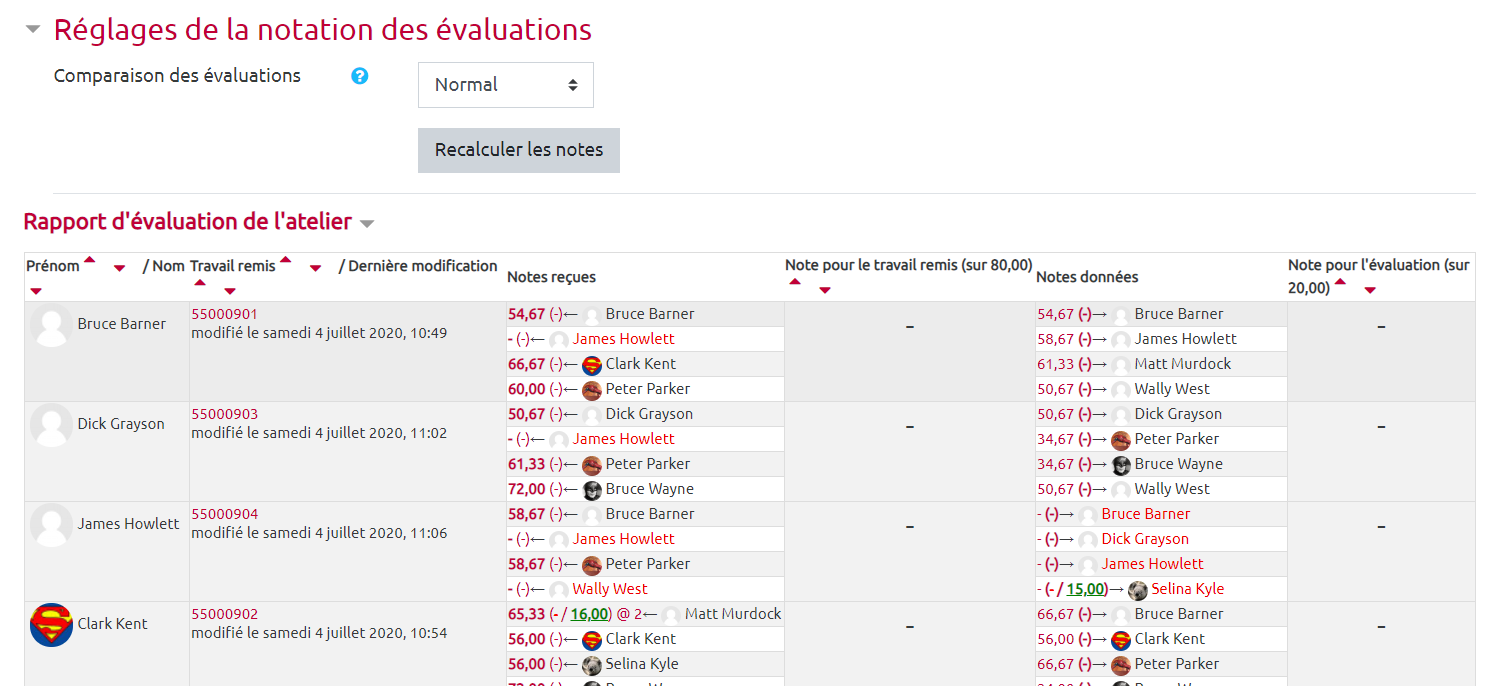Open submission 55000901 by Bruce Barner
The width and height of the screenshot is (1490, 686).
(224, 314)
